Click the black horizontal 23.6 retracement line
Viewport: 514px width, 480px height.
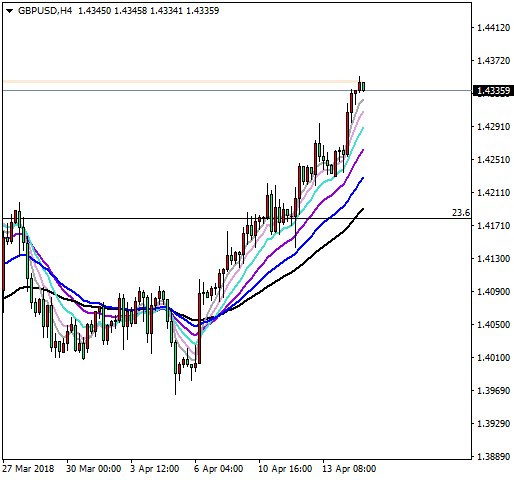point(237,219)
